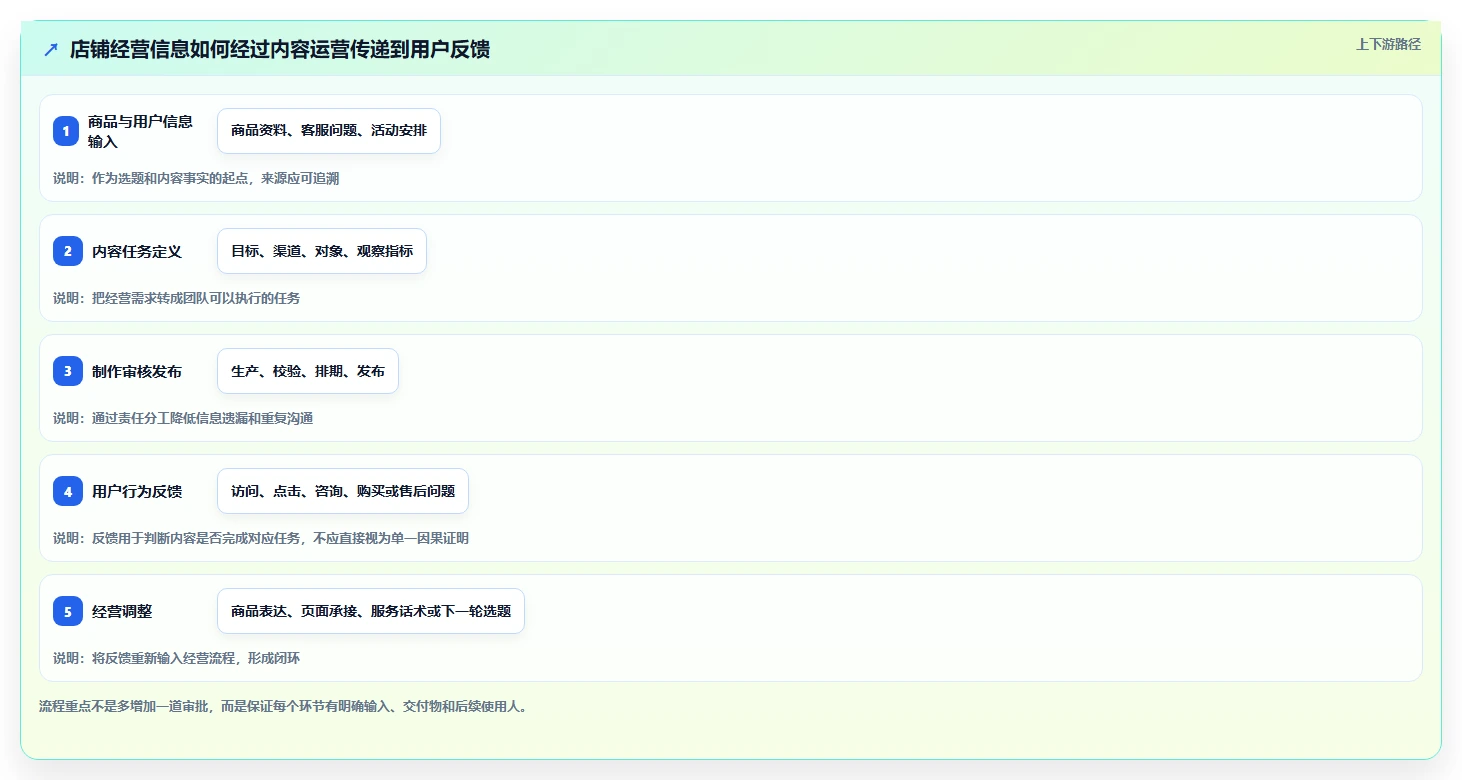Click the 访问、点击、咨询、购买或售后问题 chip
Viewport: 1462px width, 780px height.
(343, 491)
